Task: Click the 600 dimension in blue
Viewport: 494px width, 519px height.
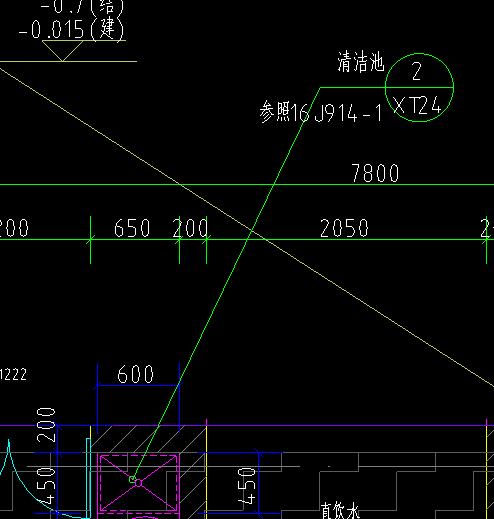Action: [135, 374]
